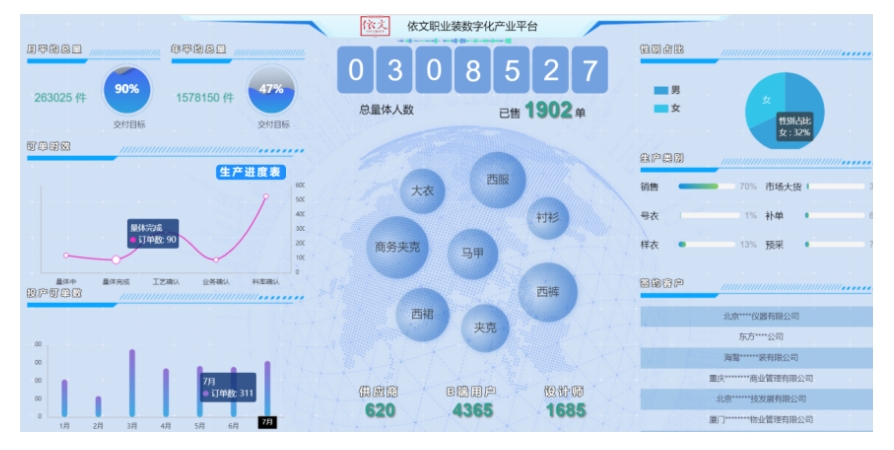Click the 生产进度表 label

point(250,172)
